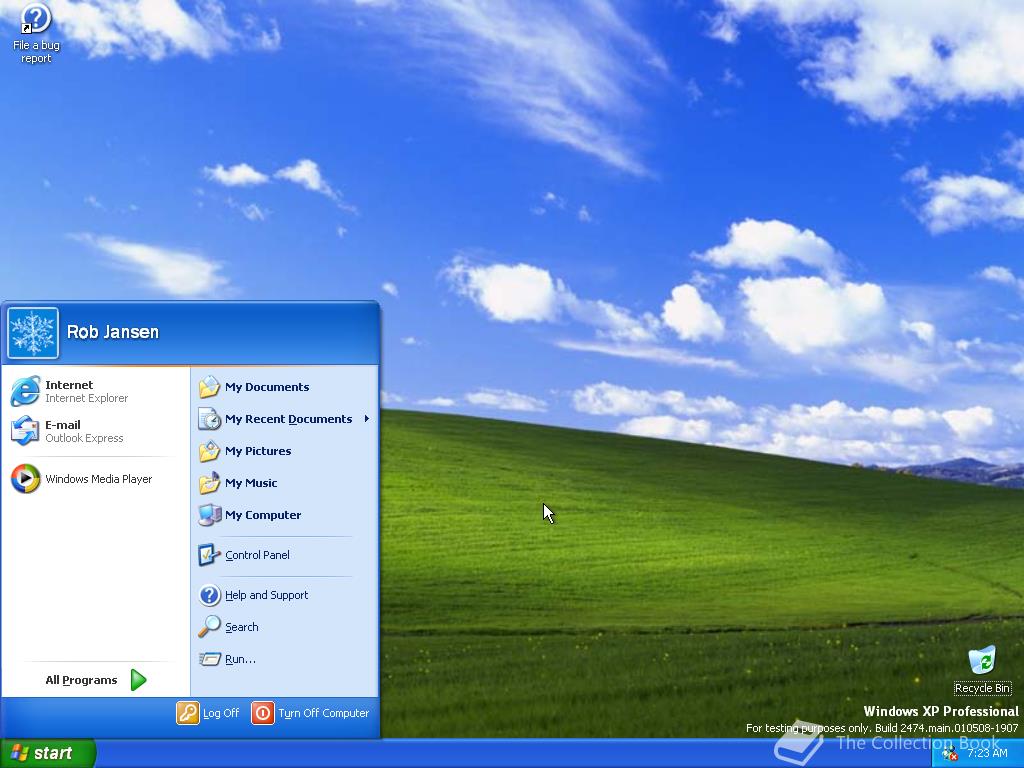Viewport: 1024px width, 768px height.
Task: Click the red Turn Off Computer icon
Action: click(263, 713)
